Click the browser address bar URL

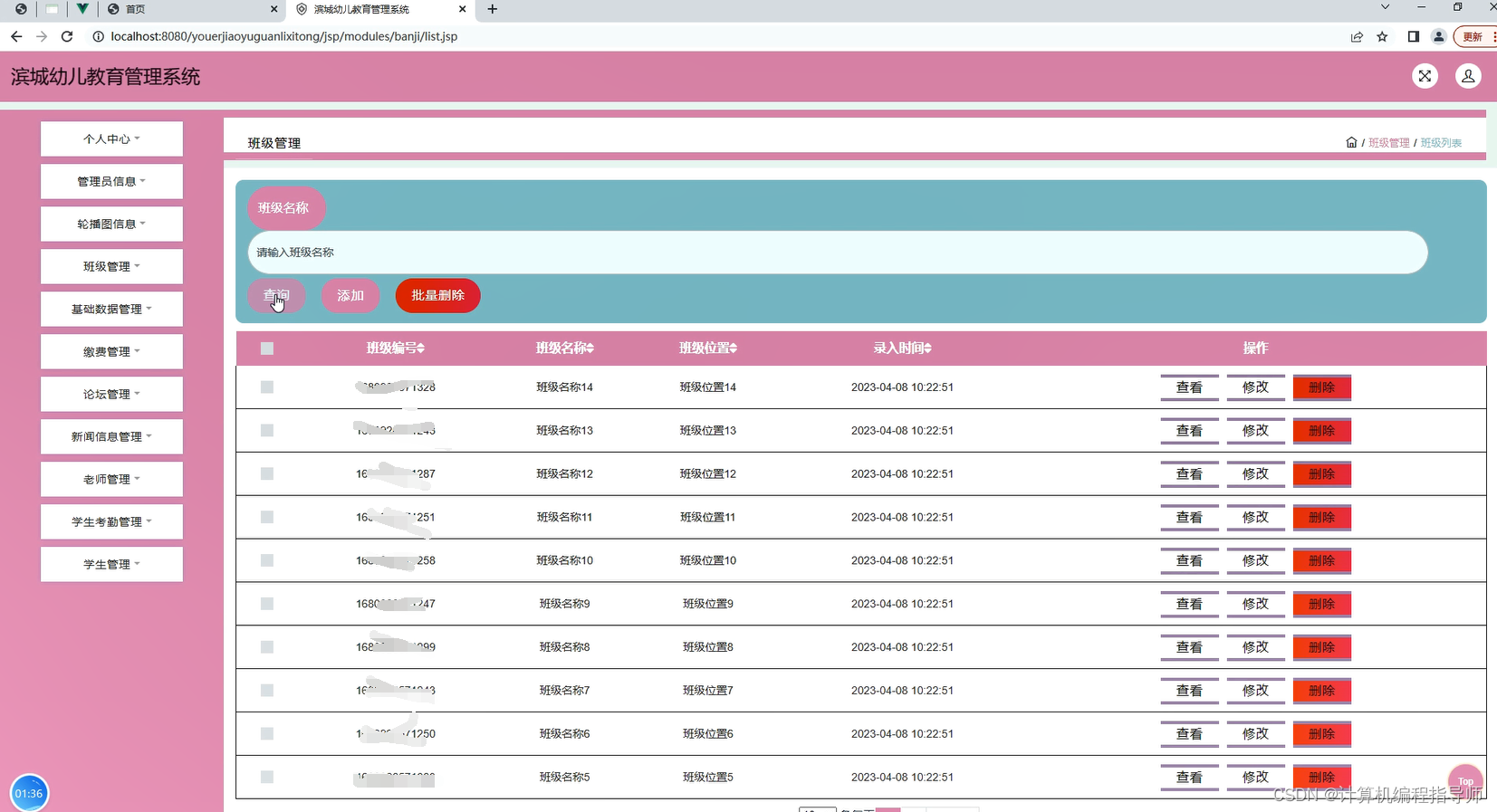283,36
